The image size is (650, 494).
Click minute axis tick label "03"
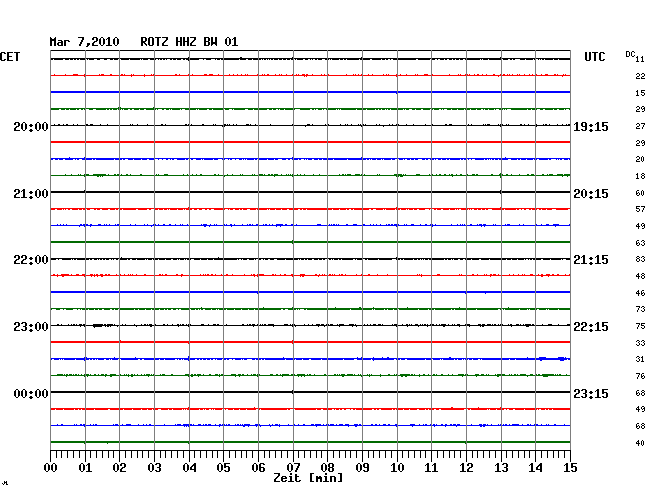tap(154, 468)
